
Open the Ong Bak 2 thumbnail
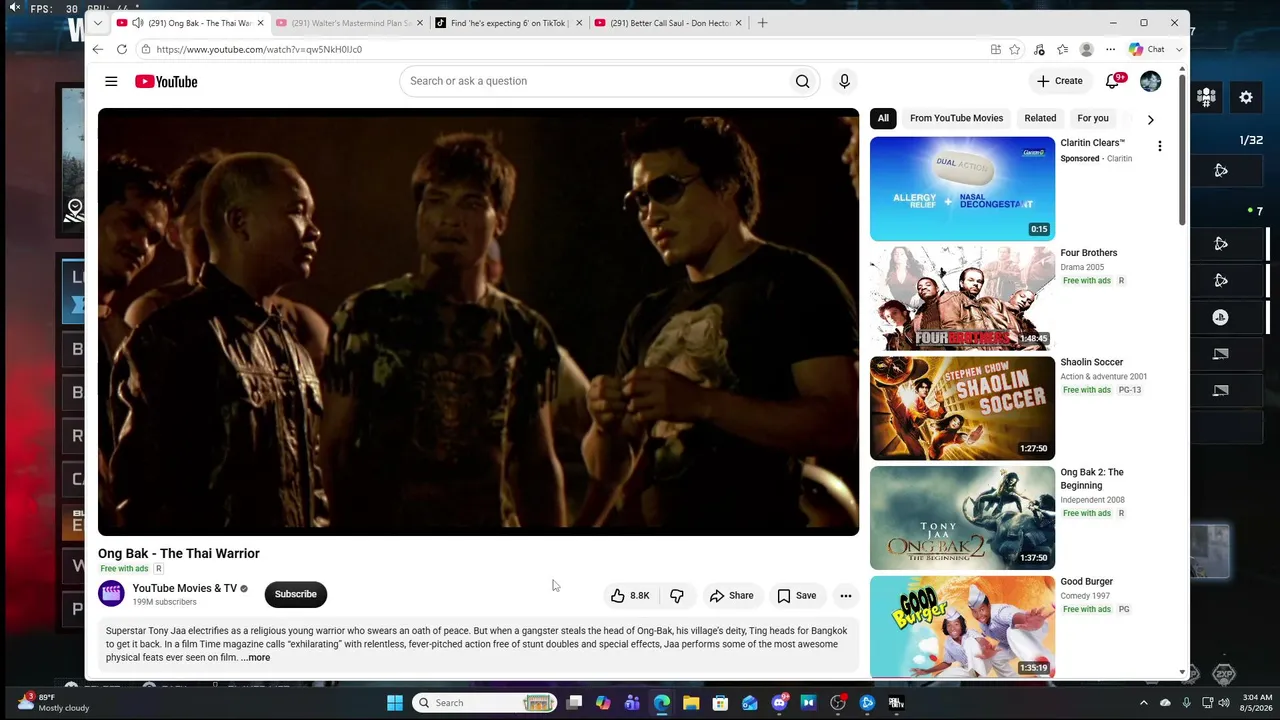[962, 518]
